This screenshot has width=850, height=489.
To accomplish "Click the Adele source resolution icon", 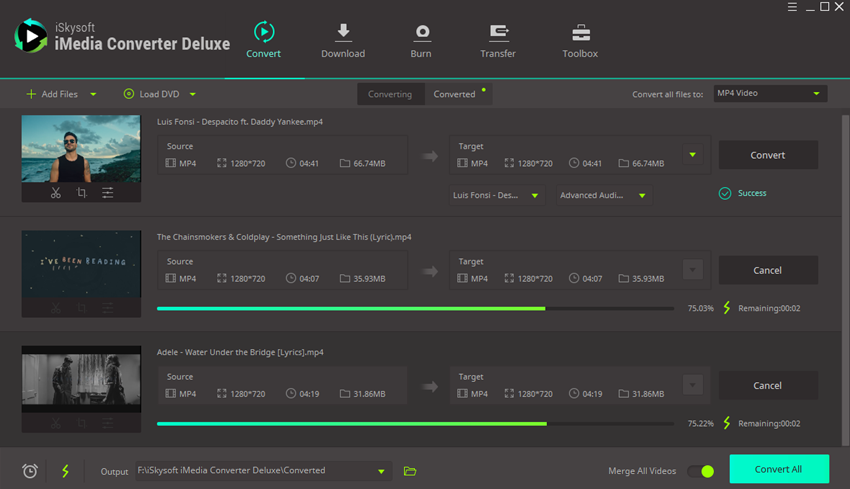I will [x=222, y=394].
